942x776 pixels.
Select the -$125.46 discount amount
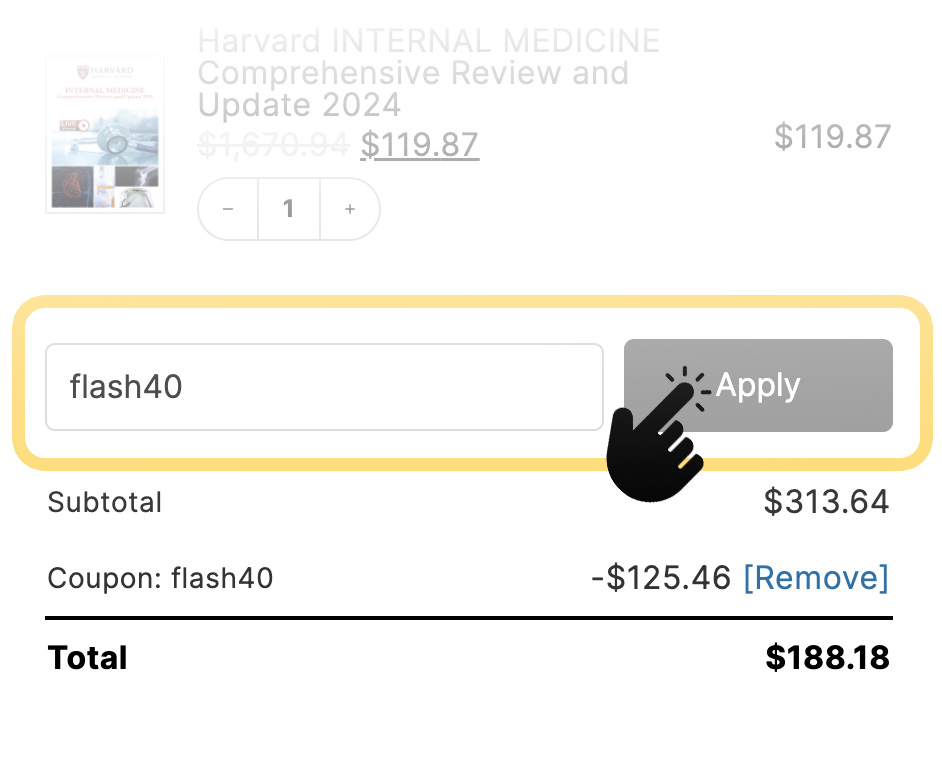[x=661, y=578]
